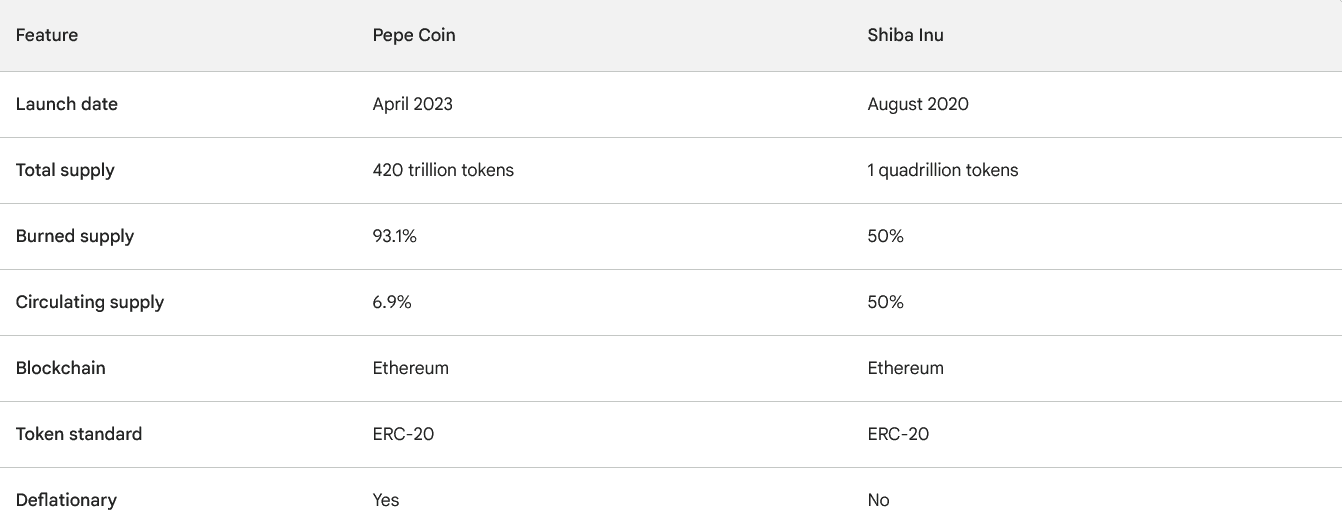Screen dimensions: 1342x531
Task: Click the "Feature" column header
Action: click(47, 35)
